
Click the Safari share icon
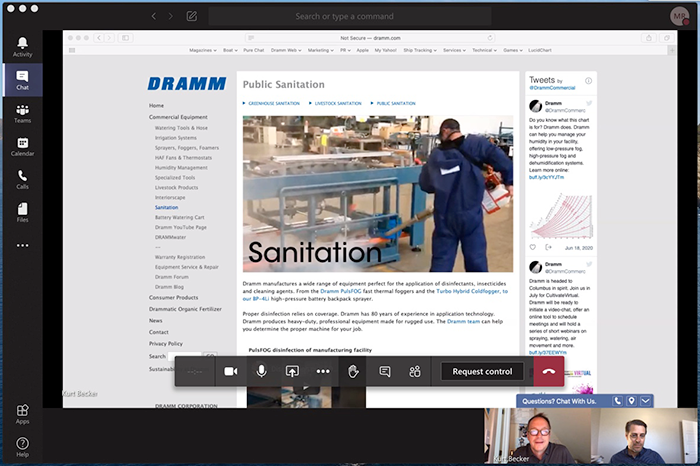tap(649, 38)
